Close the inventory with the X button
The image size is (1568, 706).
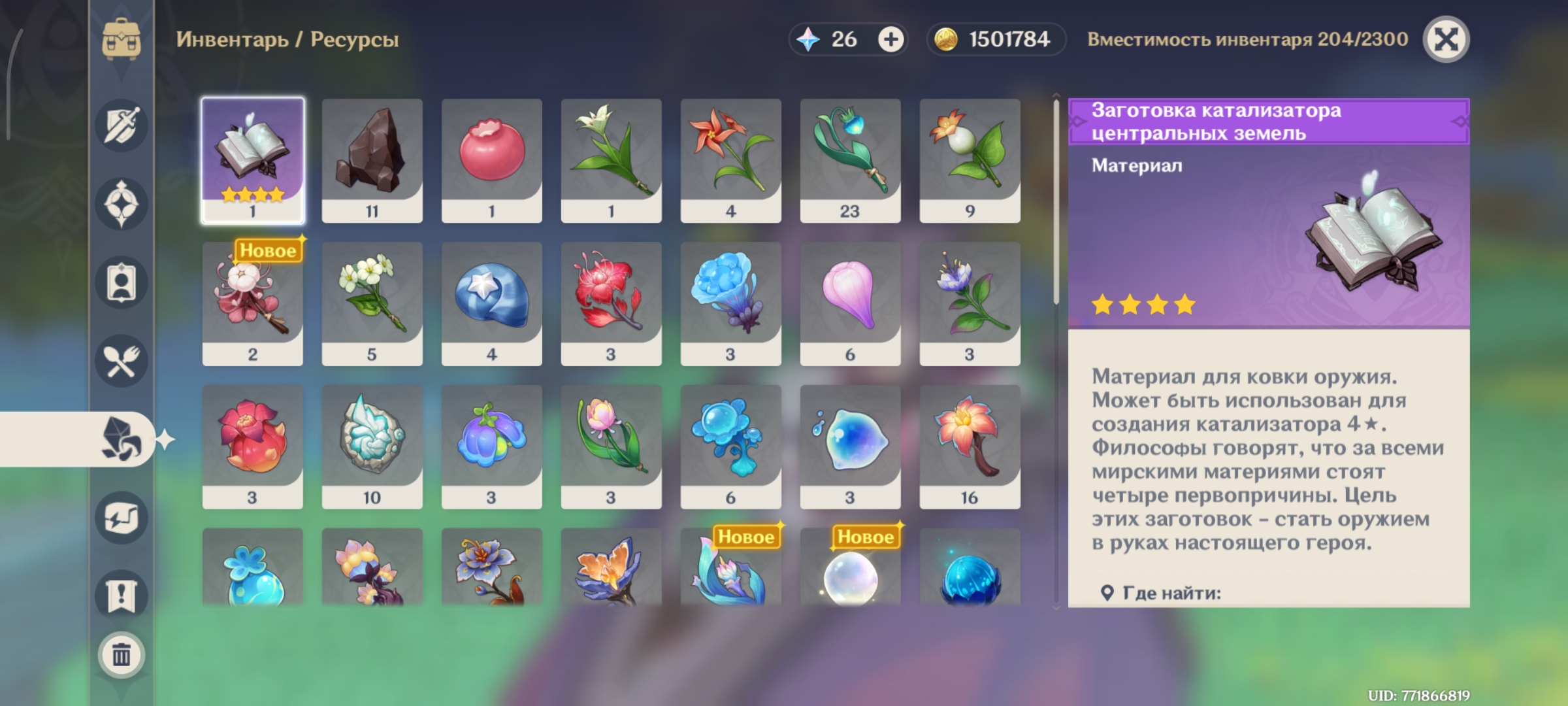click(1446, 39)
